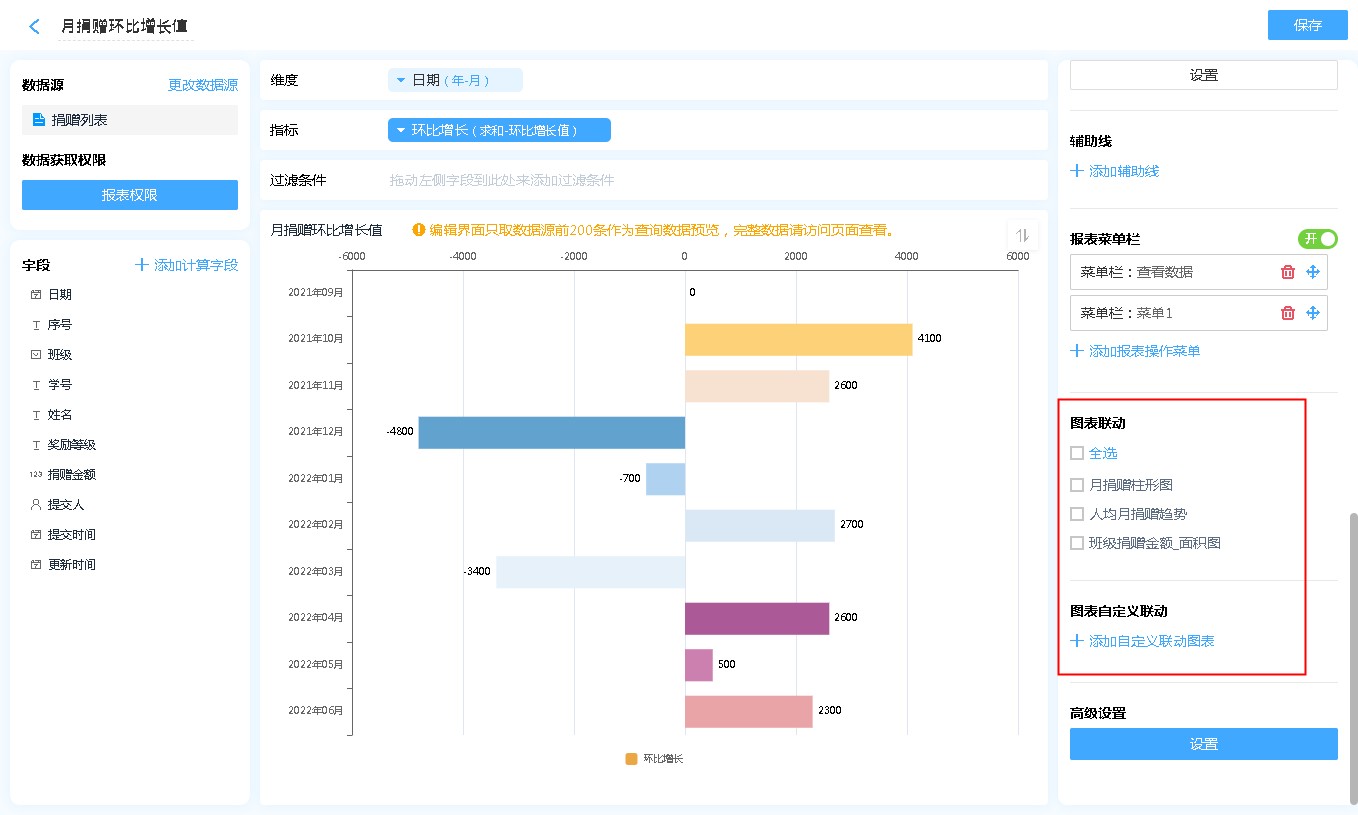Check the 全选 checkbox

1077,453
